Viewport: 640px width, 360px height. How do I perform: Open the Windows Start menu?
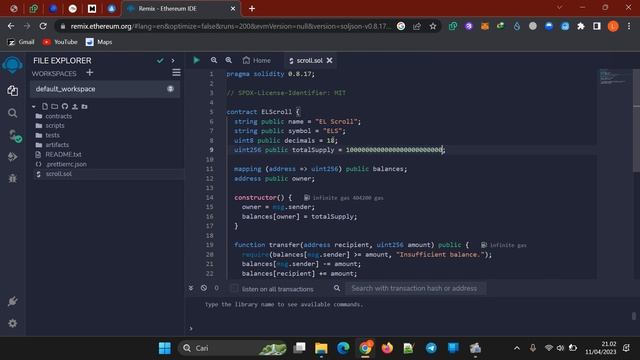pyautogui.click(x=165, y=348)
